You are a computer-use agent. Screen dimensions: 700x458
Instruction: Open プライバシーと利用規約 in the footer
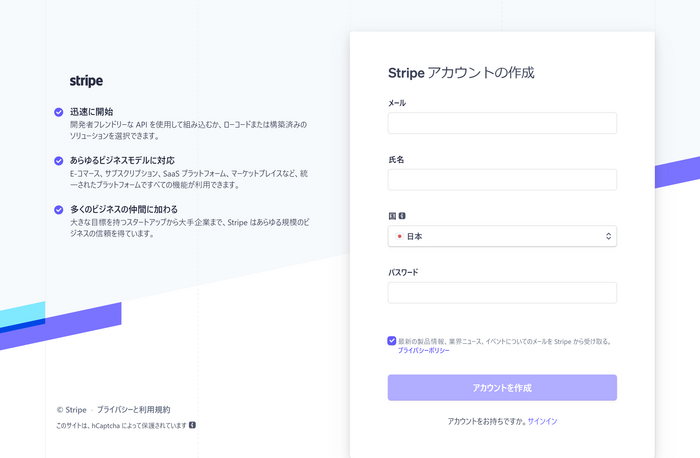[x=133, y=410]
